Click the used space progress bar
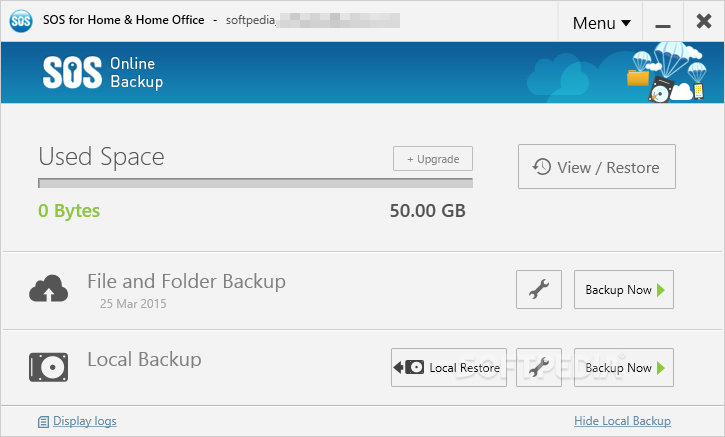The width and height of the screenshot is (725, 437). [255, 183]
